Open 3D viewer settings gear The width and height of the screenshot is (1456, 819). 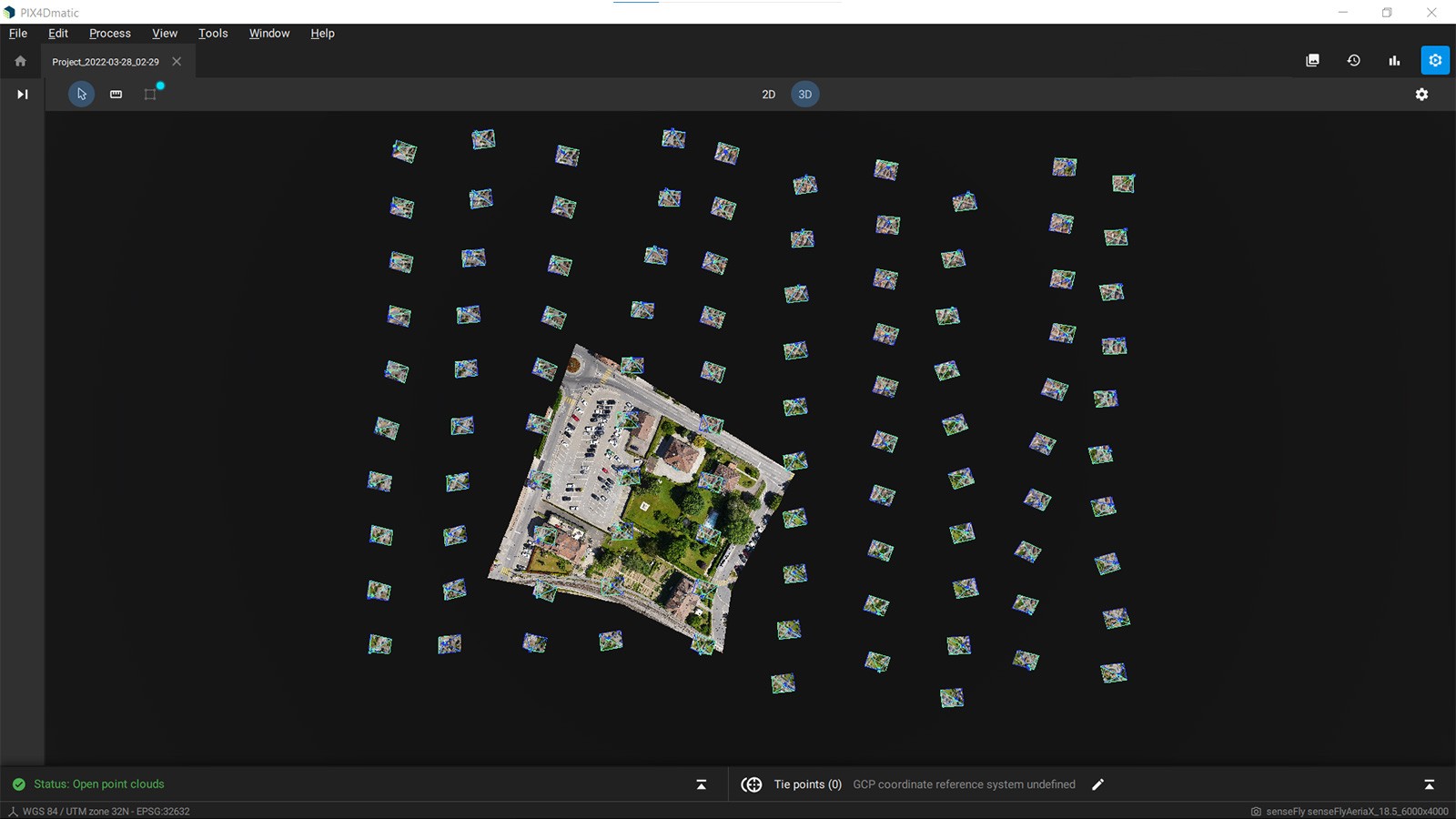pyautogui.click(x=1421, y=94)
